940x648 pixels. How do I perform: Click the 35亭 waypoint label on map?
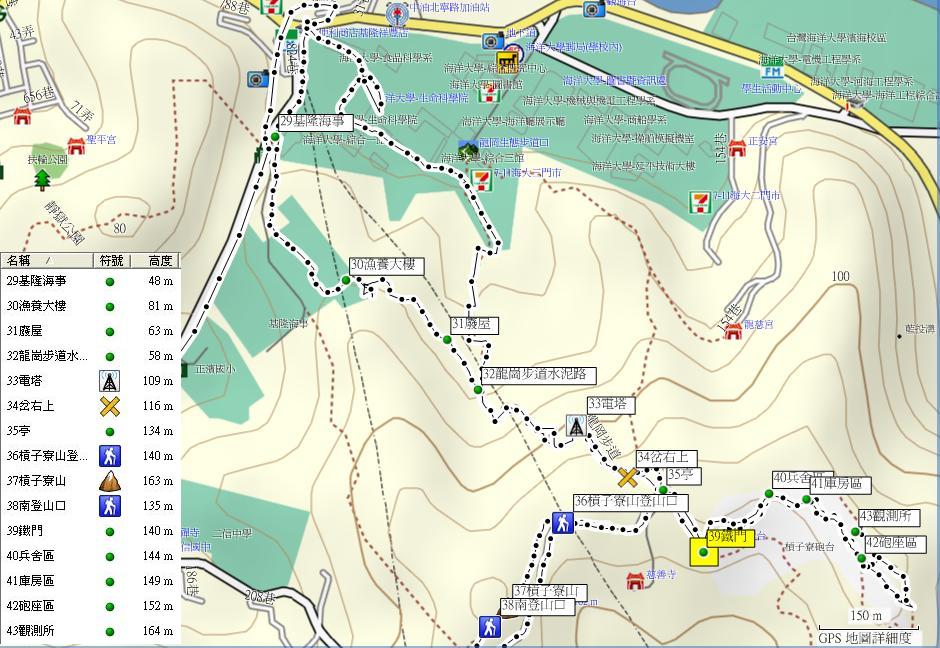(683, 475)
